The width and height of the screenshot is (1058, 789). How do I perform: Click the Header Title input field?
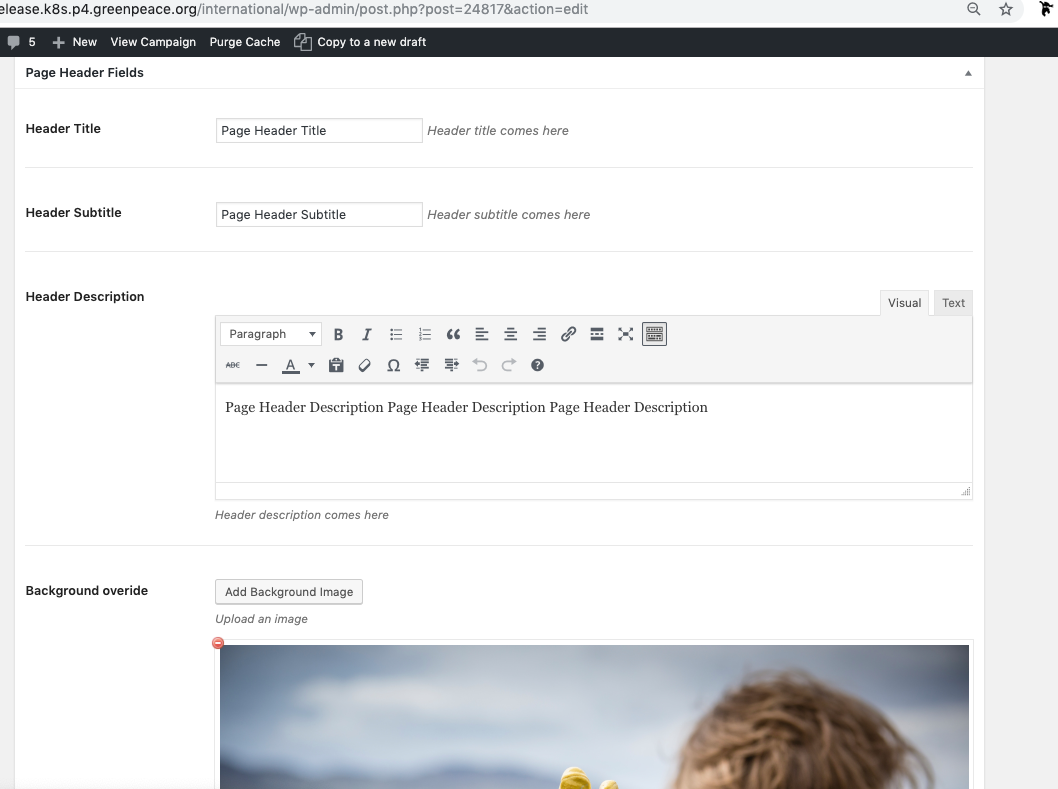319,130
